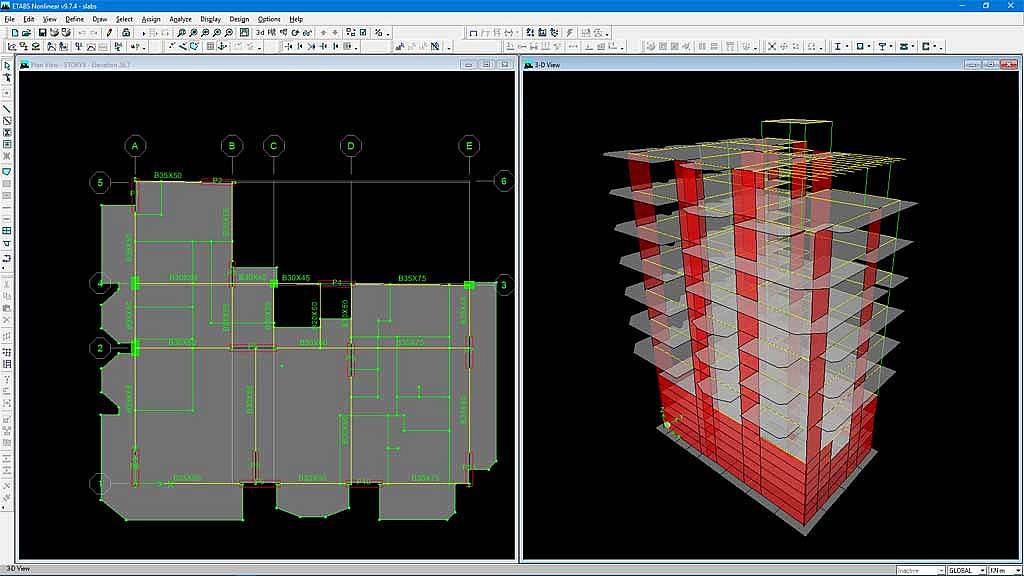1024x576 pixels.
Task: Click the pencil Refresh Window icon
Action: coord(109,32)
